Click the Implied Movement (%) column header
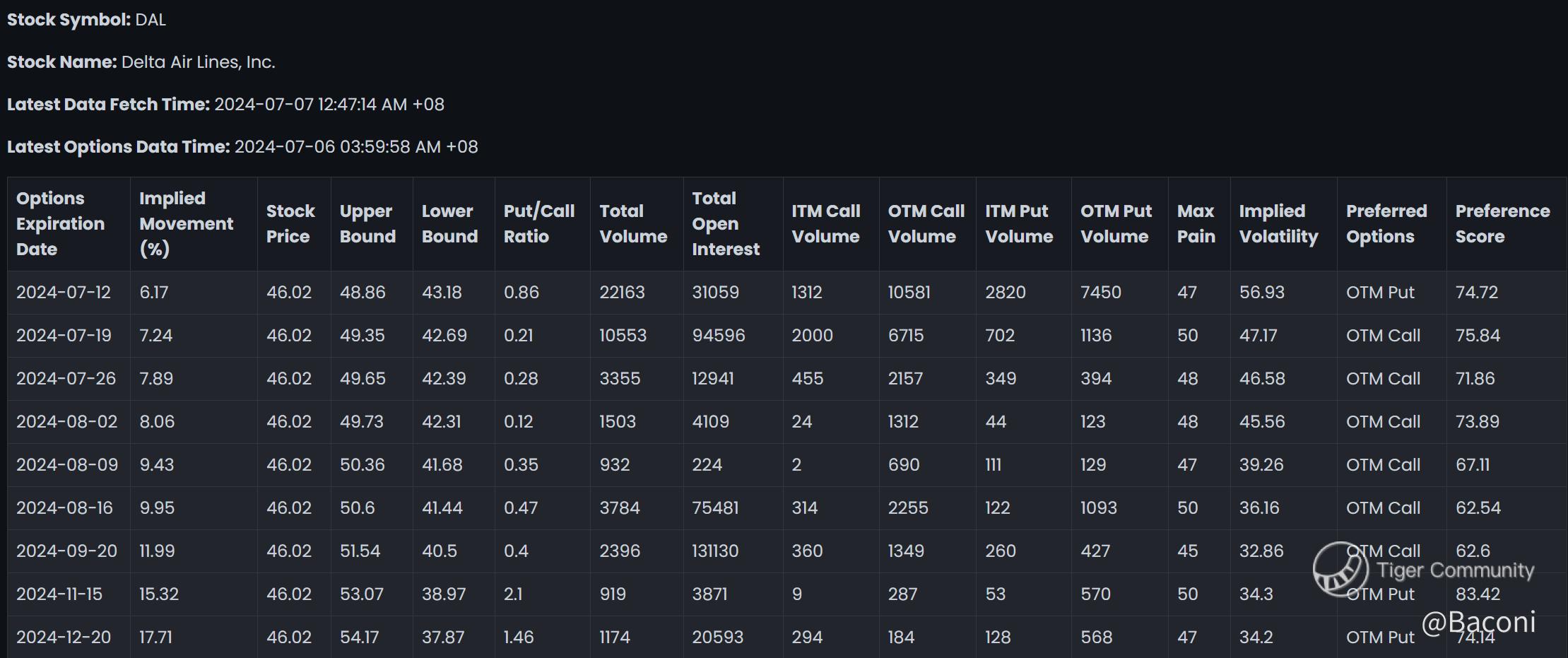 point(194,224)
